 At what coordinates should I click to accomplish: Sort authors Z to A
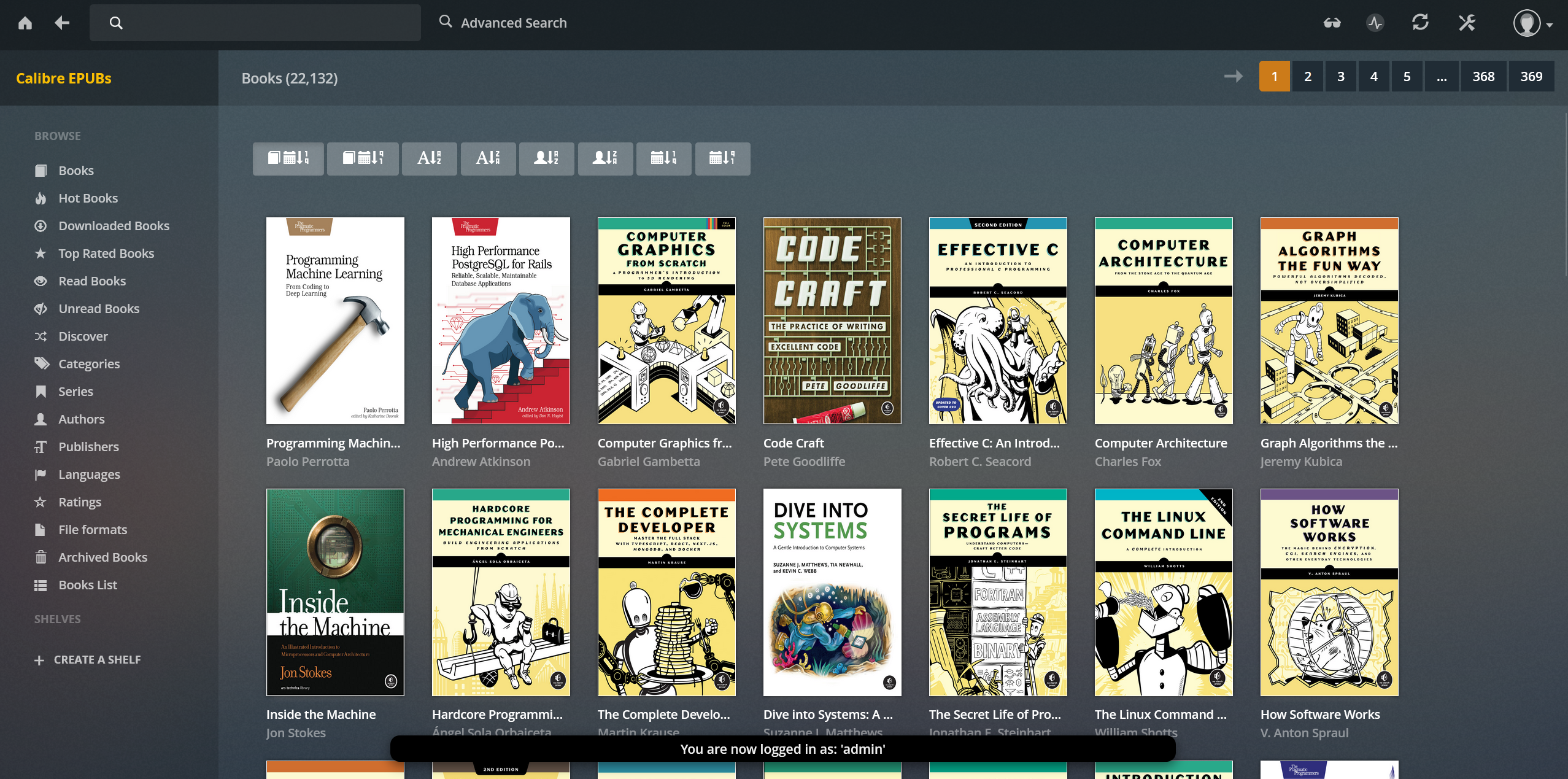(606, 159)
